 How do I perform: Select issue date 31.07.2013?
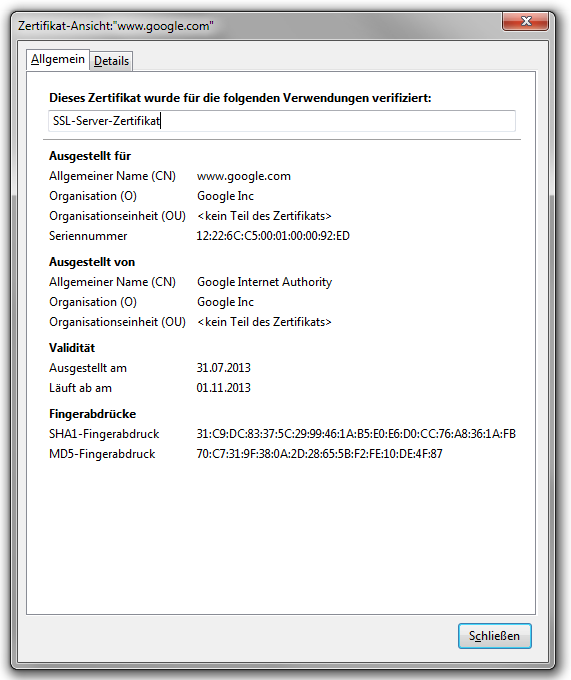pyautogui.click(x=223, y=368)
